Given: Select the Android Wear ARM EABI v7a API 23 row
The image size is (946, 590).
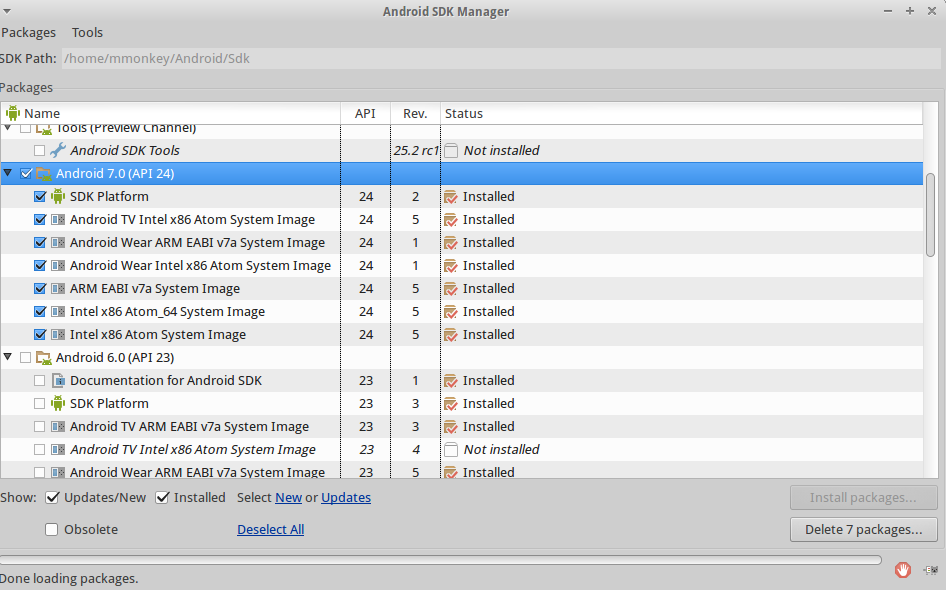Looking at the screenshot, I should (462, 471).
